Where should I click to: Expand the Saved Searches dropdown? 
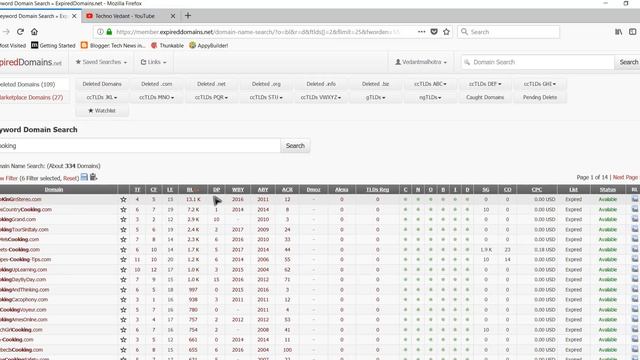point(101,62)
